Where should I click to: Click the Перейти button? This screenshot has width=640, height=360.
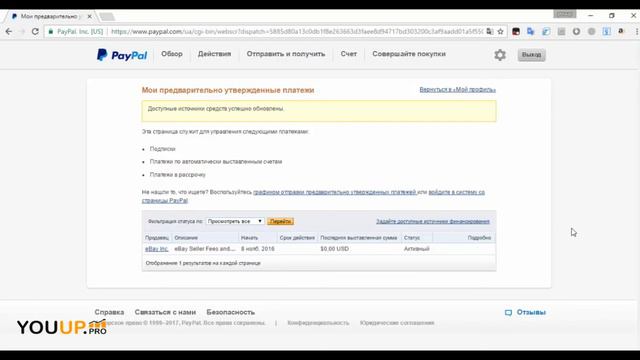point(280,221)
